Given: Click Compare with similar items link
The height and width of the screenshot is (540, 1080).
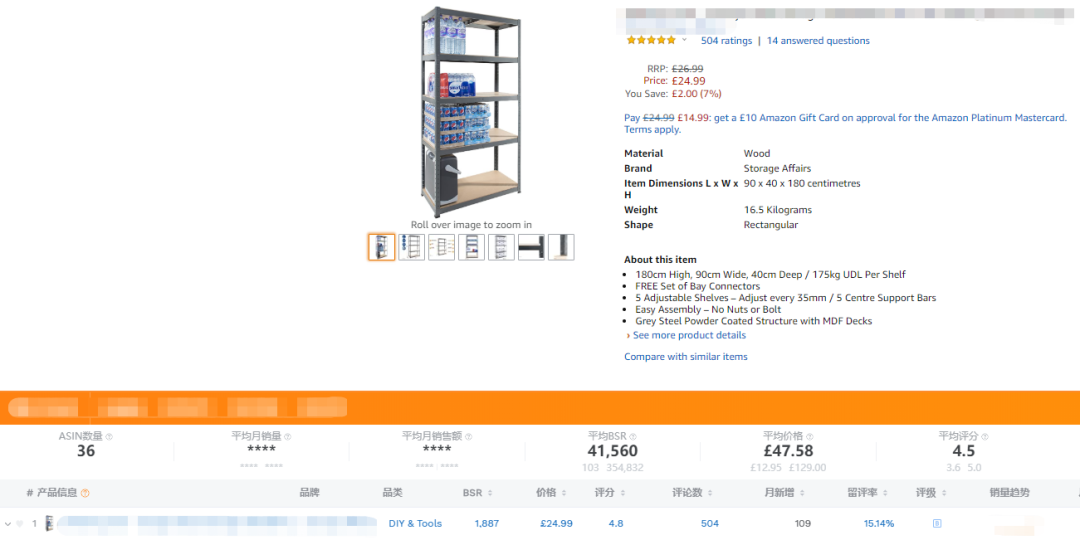Looking at the screenshot, I should (685, 357).
